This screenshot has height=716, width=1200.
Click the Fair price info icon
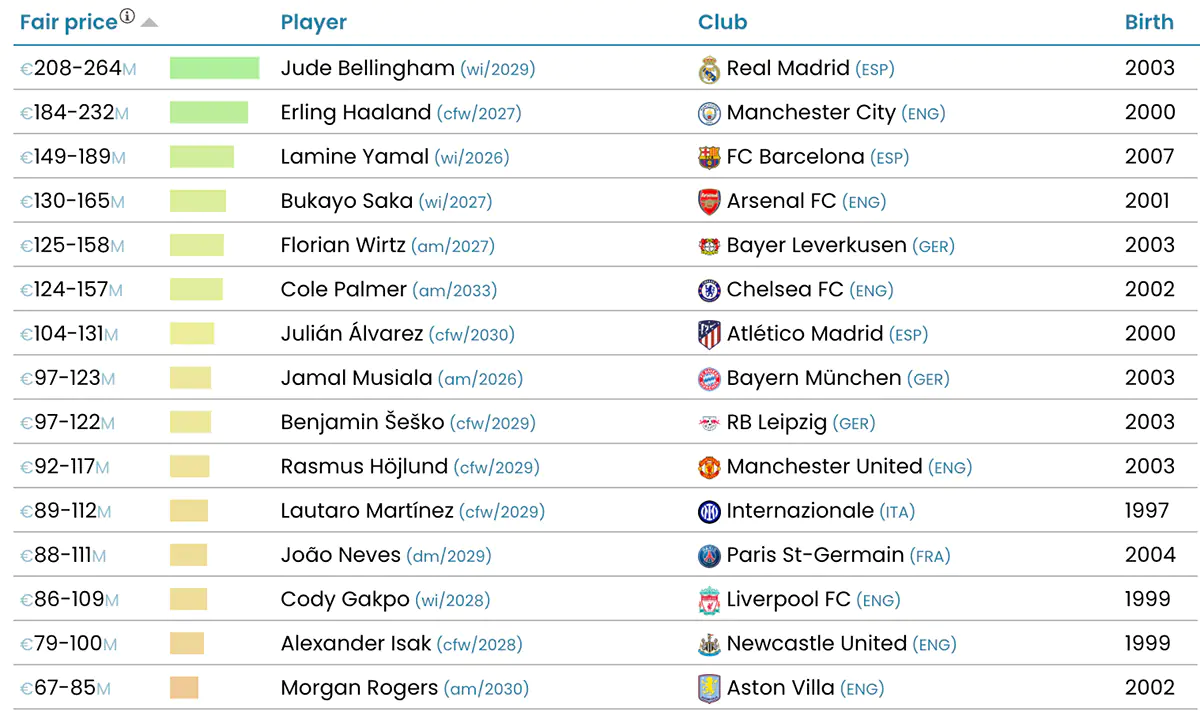127,16
